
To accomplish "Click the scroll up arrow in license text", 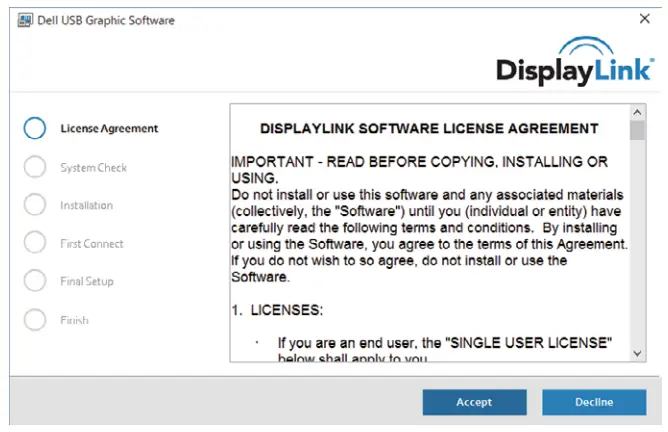I will 637,112.
